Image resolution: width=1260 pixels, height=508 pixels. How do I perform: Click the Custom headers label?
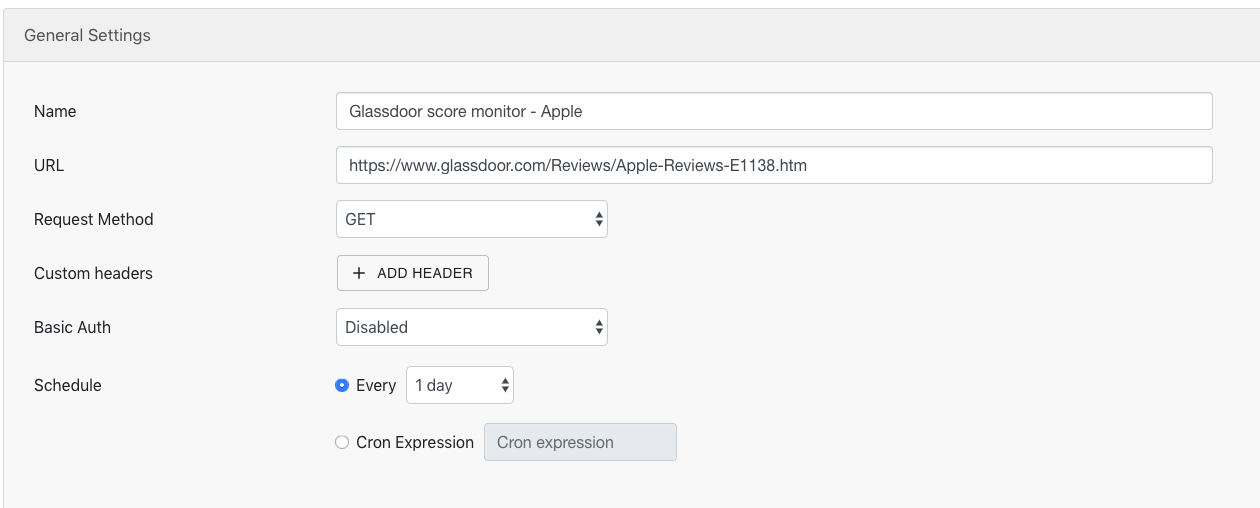[93, 273]
